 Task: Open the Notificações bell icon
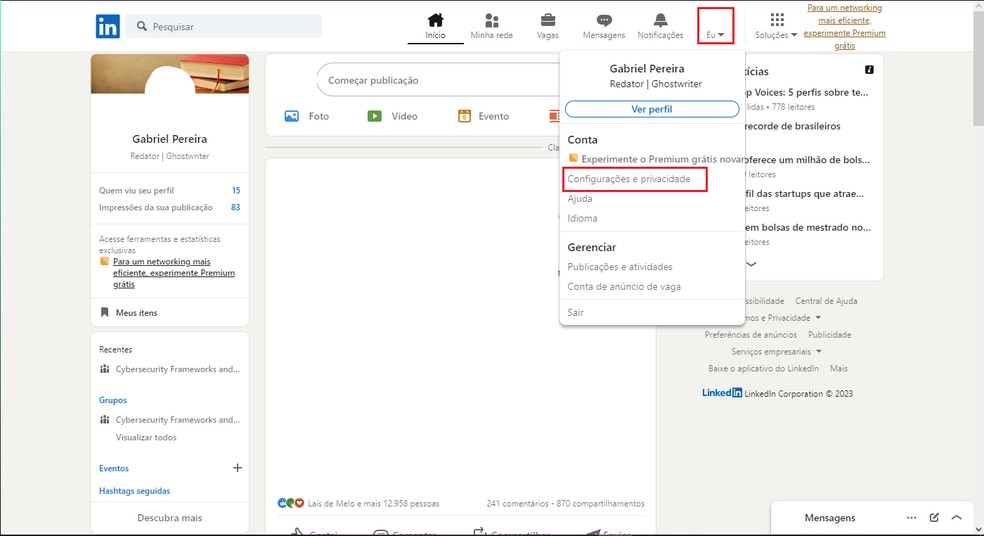click(x=660, y=20)
